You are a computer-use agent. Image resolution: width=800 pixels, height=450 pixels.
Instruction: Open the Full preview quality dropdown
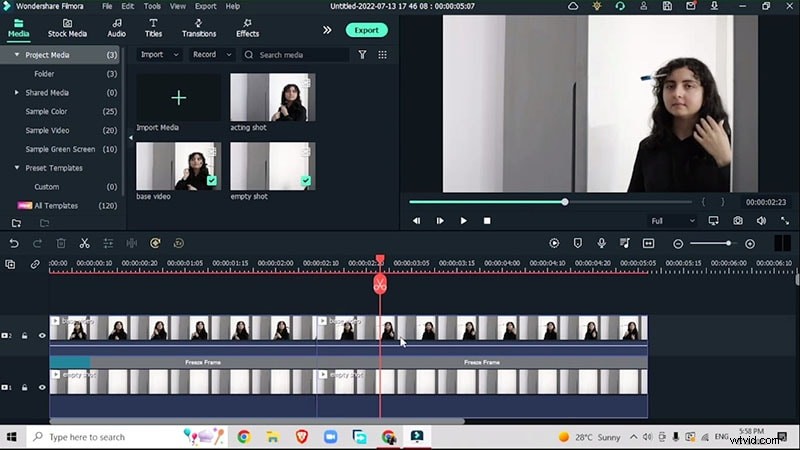click(x=672, y=221)
